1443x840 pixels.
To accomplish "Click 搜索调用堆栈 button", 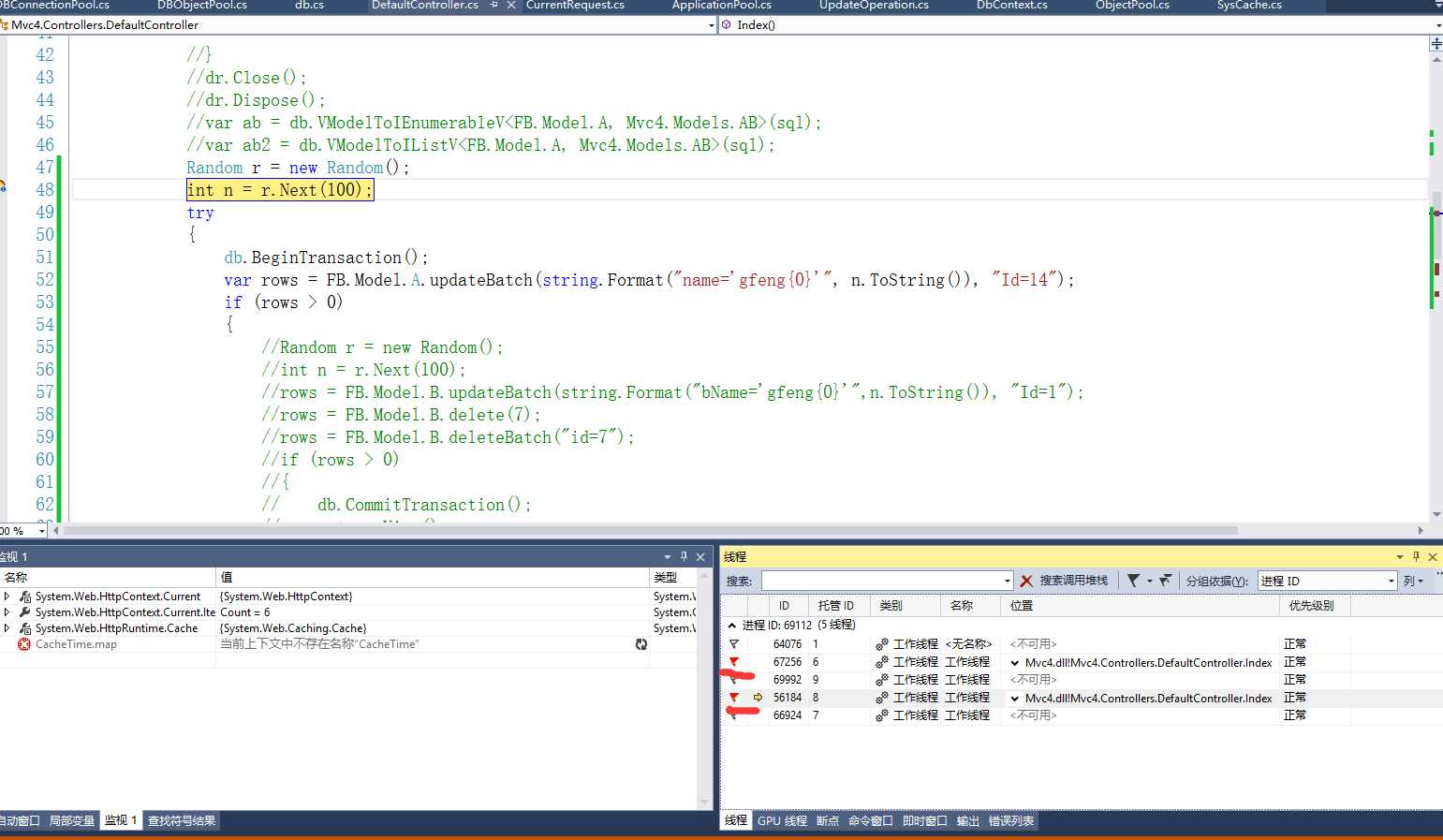I will point(1073,581).
